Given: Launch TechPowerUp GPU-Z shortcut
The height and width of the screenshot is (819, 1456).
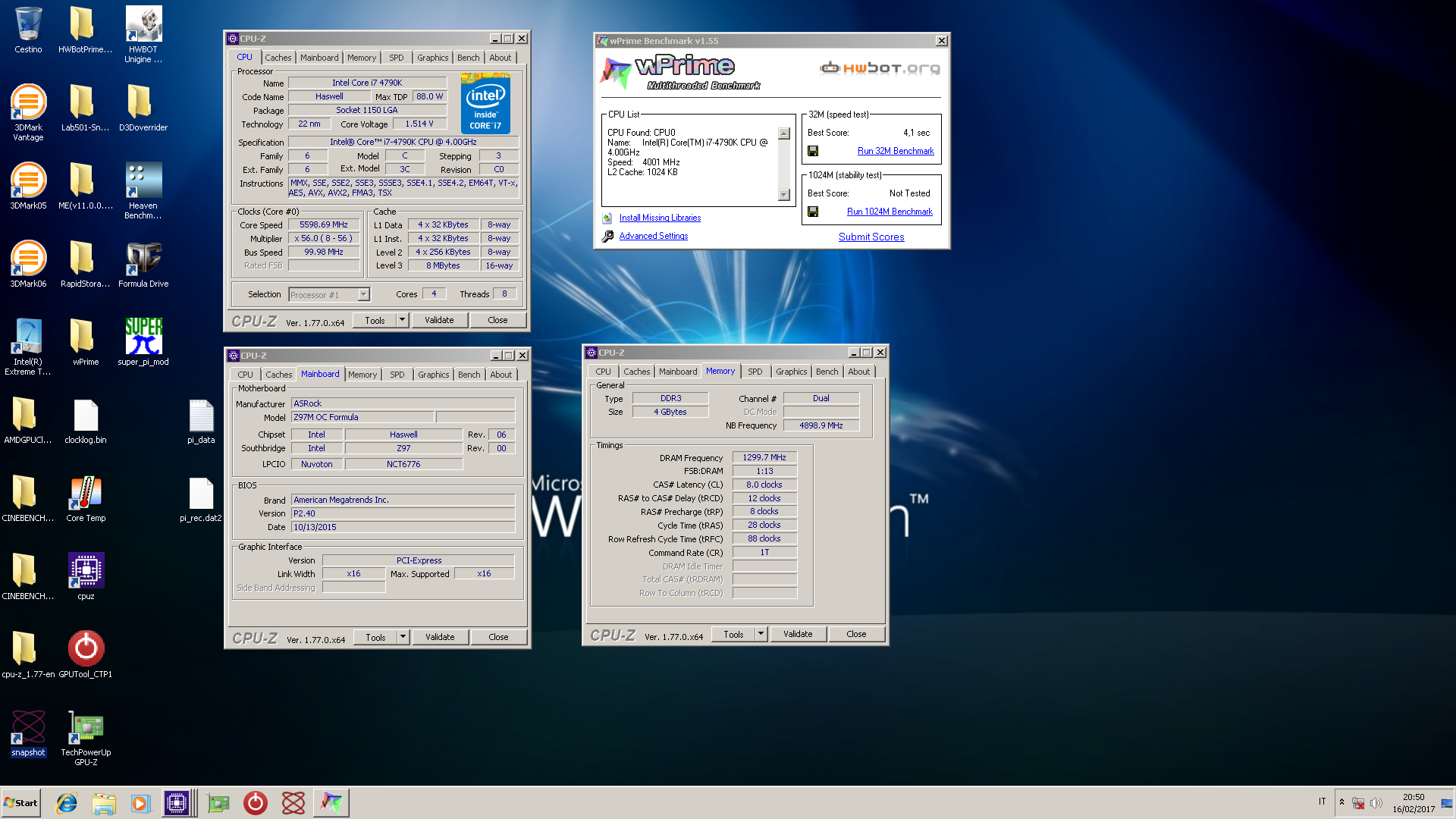Looking at the screenshot, I should [x=86, y=737].
